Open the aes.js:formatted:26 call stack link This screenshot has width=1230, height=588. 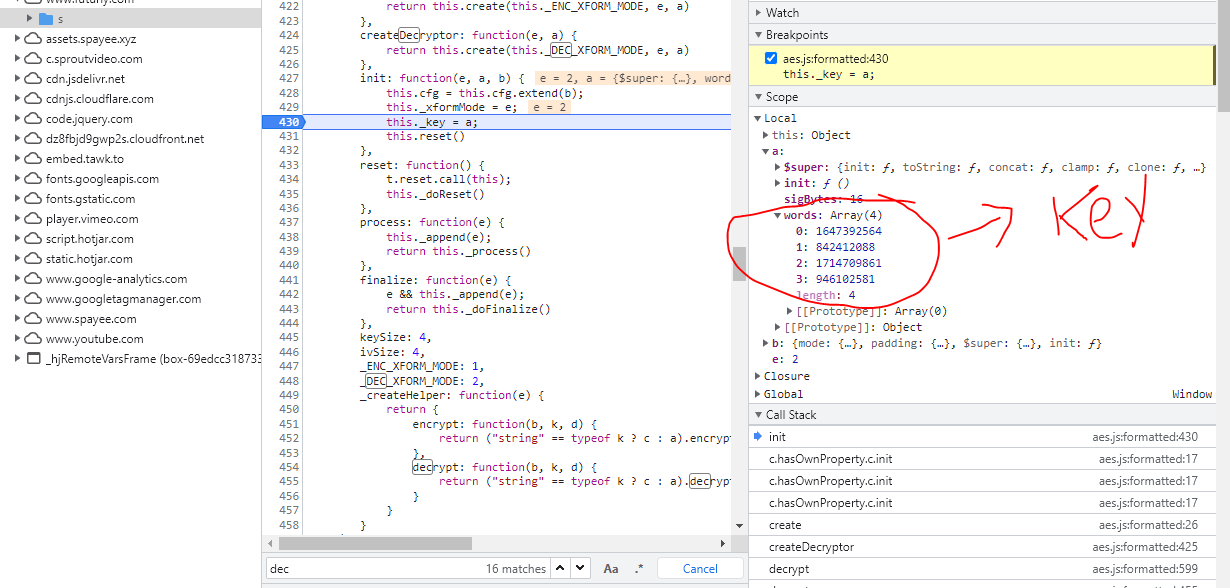[1148, 525]
